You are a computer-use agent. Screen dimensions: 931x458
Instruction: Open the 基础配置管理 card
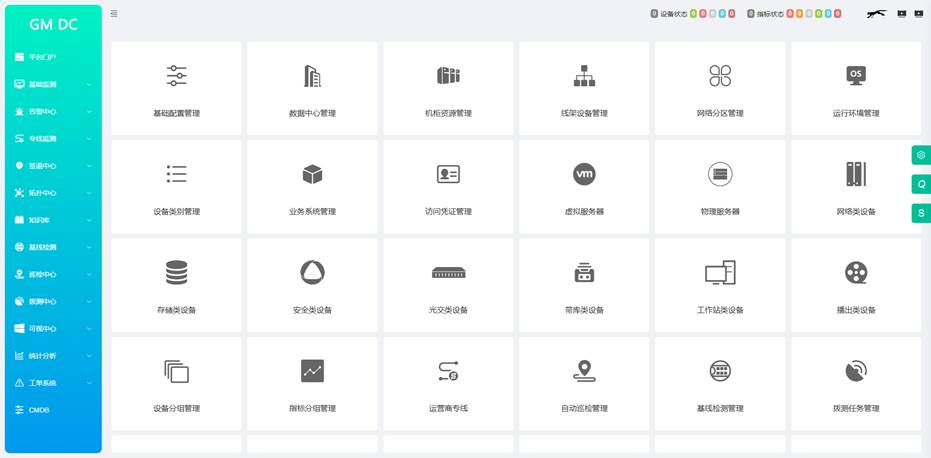pyautogui.click(x=176, y=89)
